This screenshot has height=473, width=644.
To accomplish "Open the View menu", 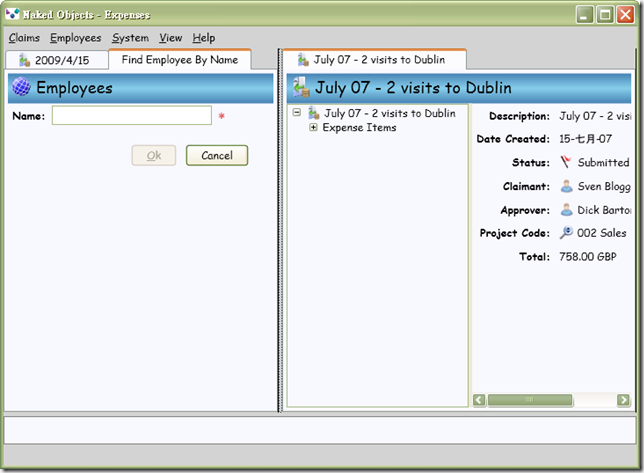I will coord(170,38).
